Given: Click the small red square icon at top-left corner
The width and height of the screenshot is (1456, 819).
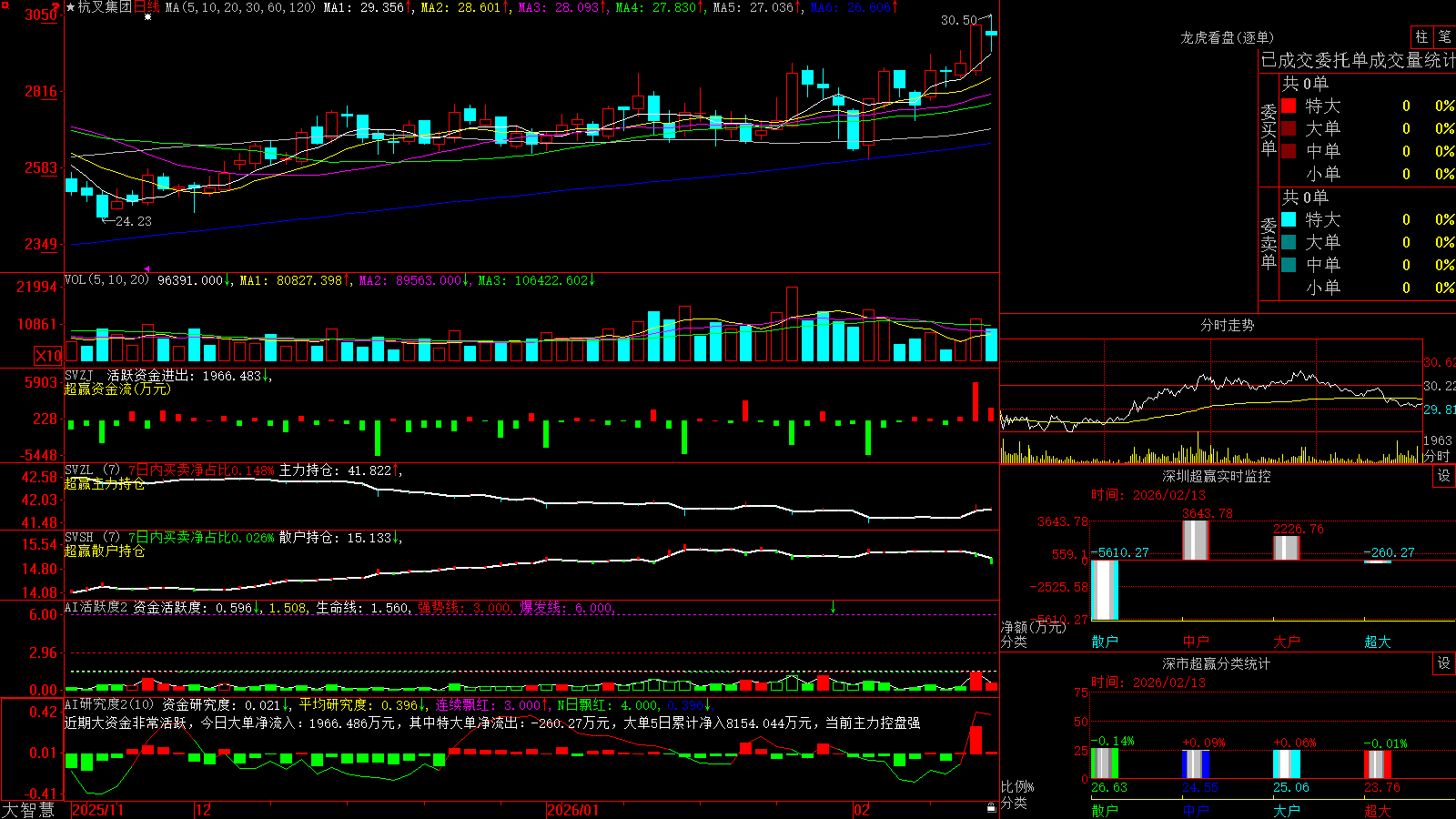Looking at the screenshot, I should pyautogui.click(x=4, y=4).
